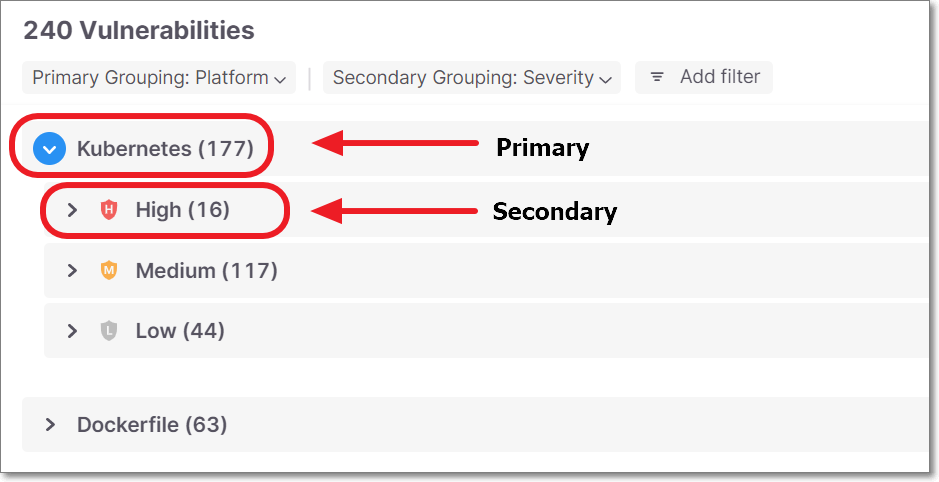Select the Dockerfile (63) group label
Image resolution: width=939 pixels, height=482 pixels.
[152, 425]
